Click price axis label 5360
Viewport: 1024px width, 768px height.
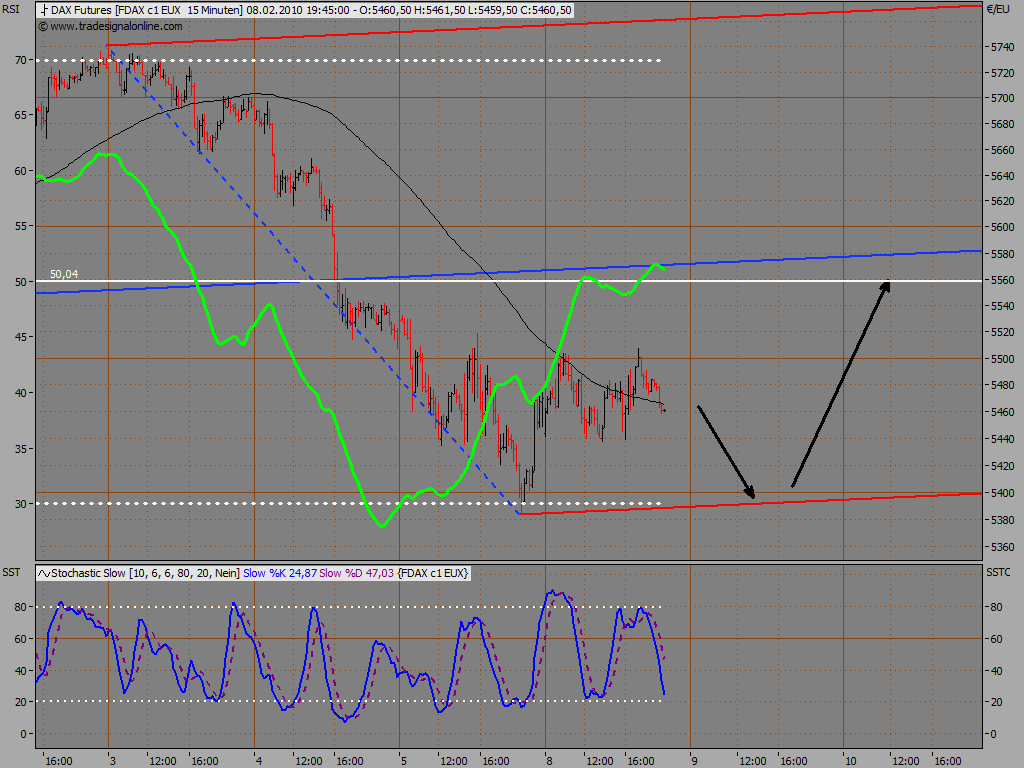pos(1002,547)
